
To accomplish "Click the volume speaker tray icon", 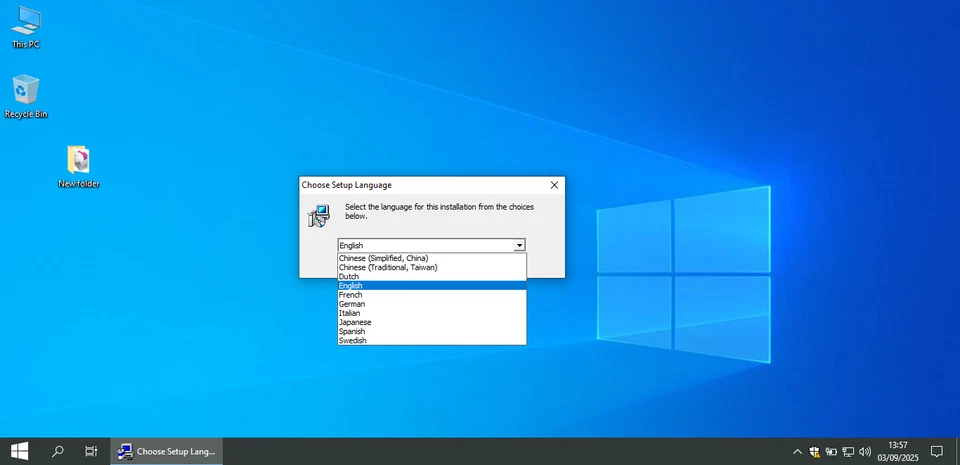I will 865,451.
